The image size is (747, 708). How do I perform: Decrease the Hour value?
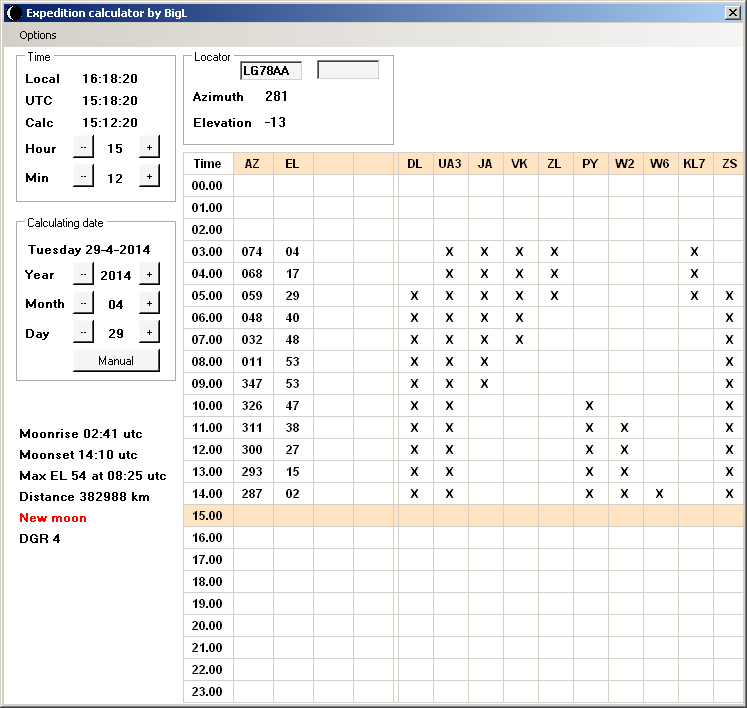[x=83, y=148]
